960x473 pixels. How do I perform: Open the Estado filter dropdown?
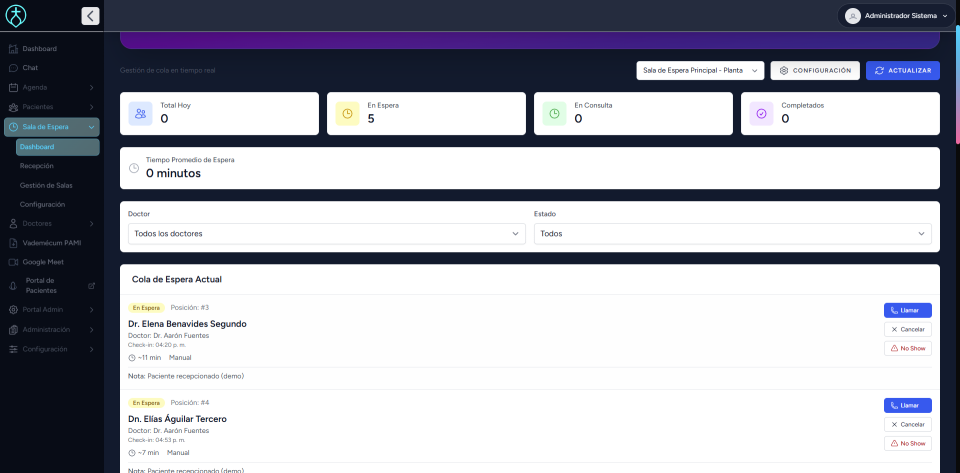tap(732, 233)
